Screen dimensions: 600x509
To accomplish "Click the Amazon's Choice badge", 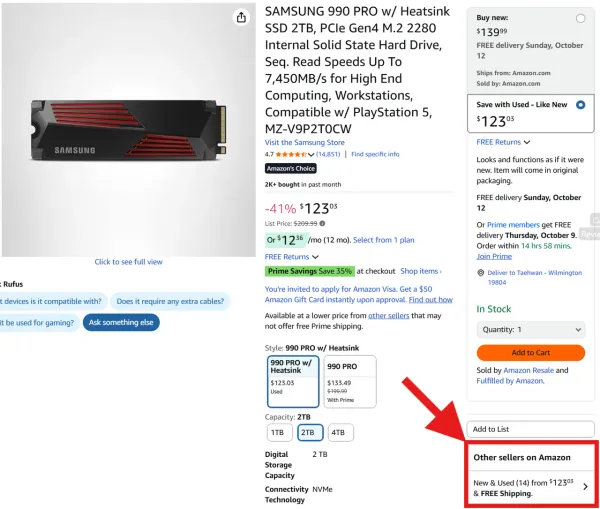I will tap(290, 169).
